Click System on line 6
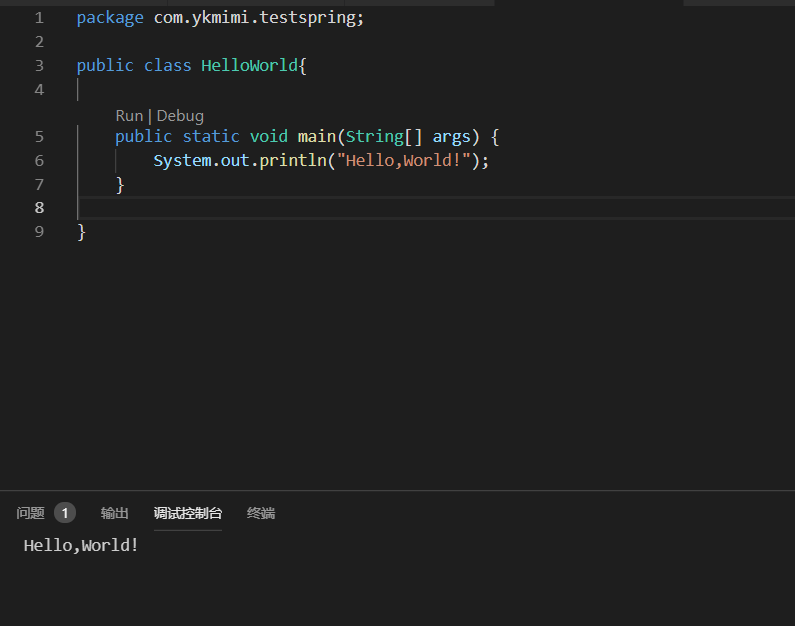795x626 pixels. click(183, 161)
